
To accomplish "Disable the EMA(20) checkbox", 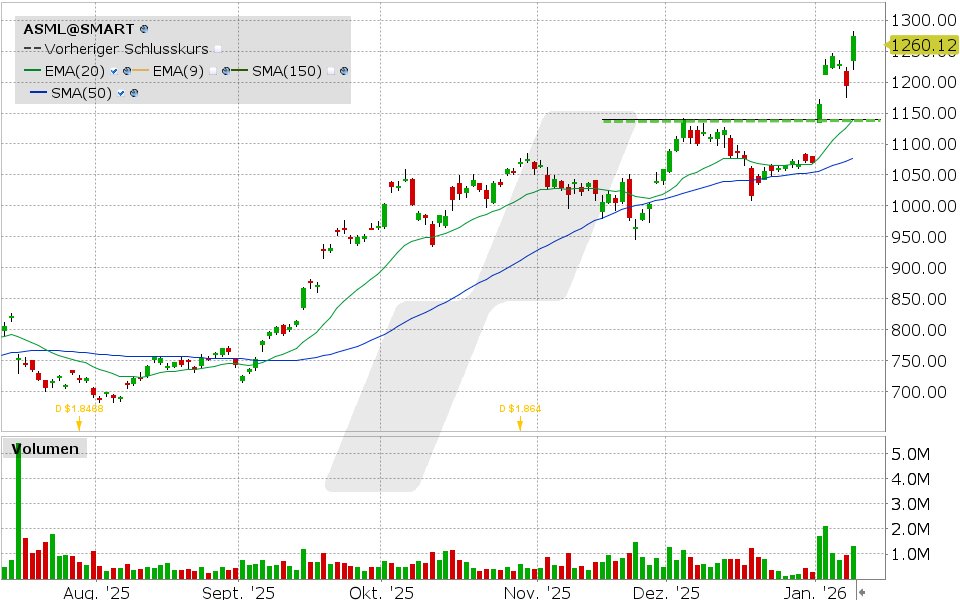I will [x=112, y=70].
